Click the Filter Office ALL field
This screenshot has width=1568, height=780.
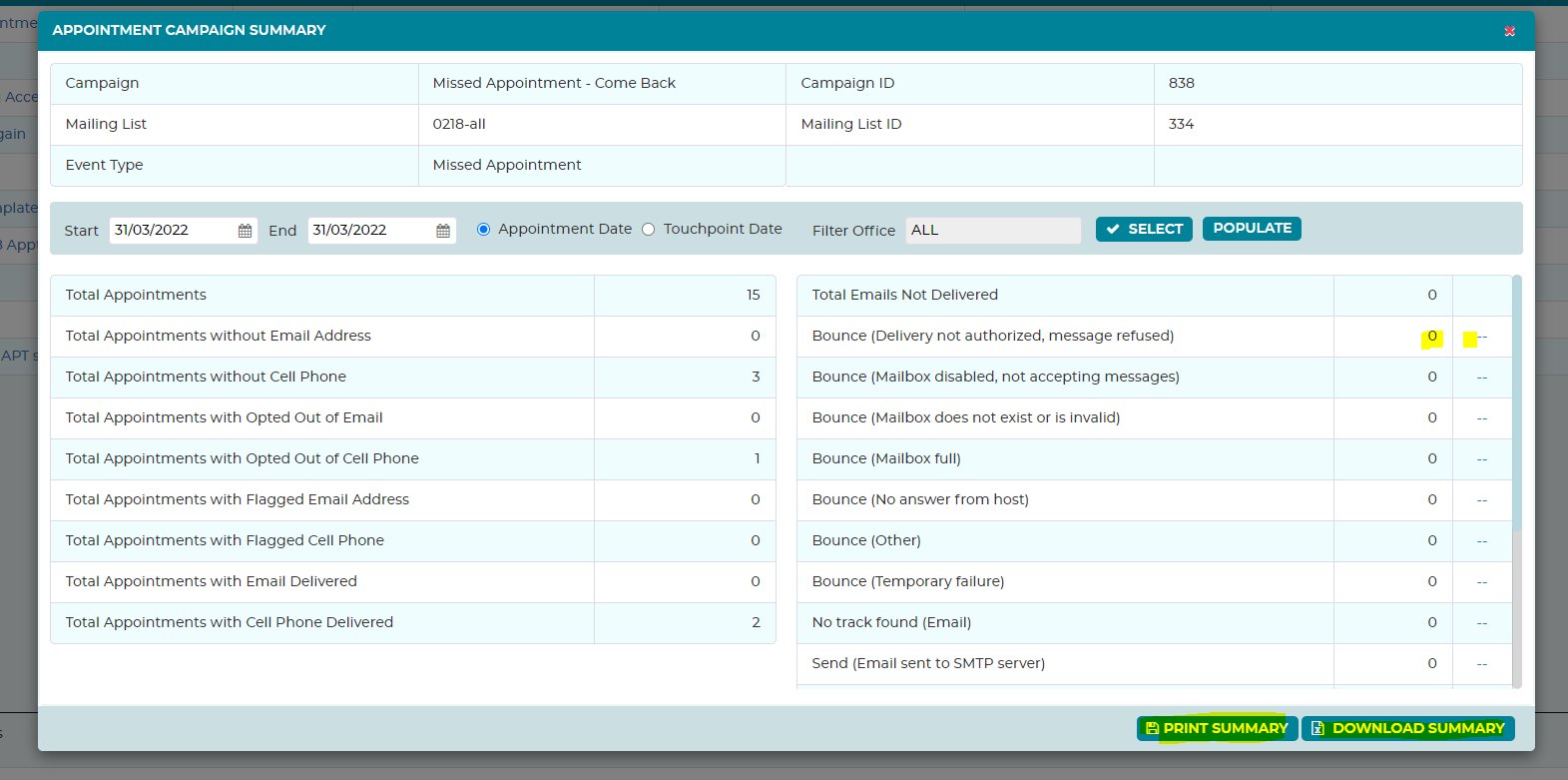tap(993, 231)
